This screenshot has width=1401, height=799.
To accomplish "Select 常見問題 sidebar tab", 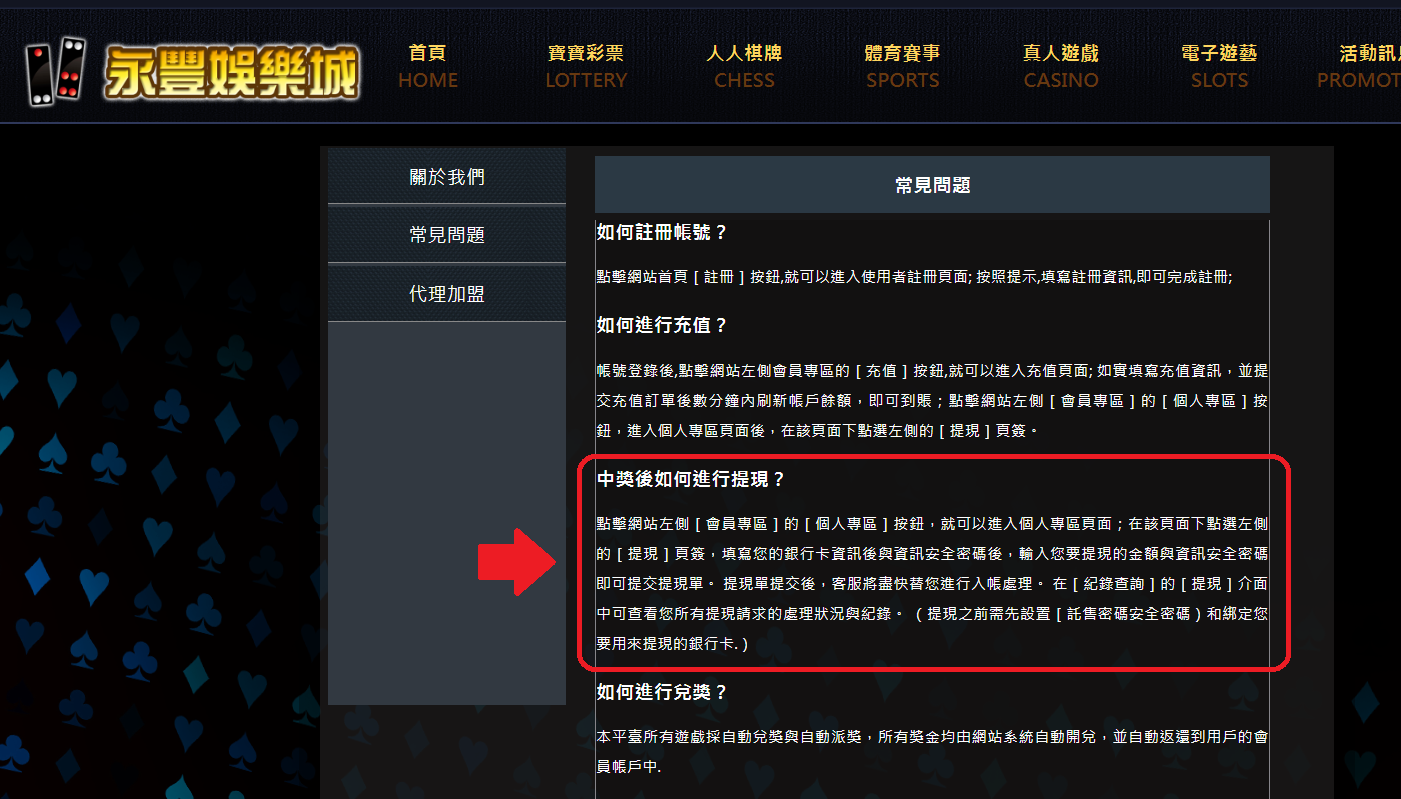I will [447, 235].
